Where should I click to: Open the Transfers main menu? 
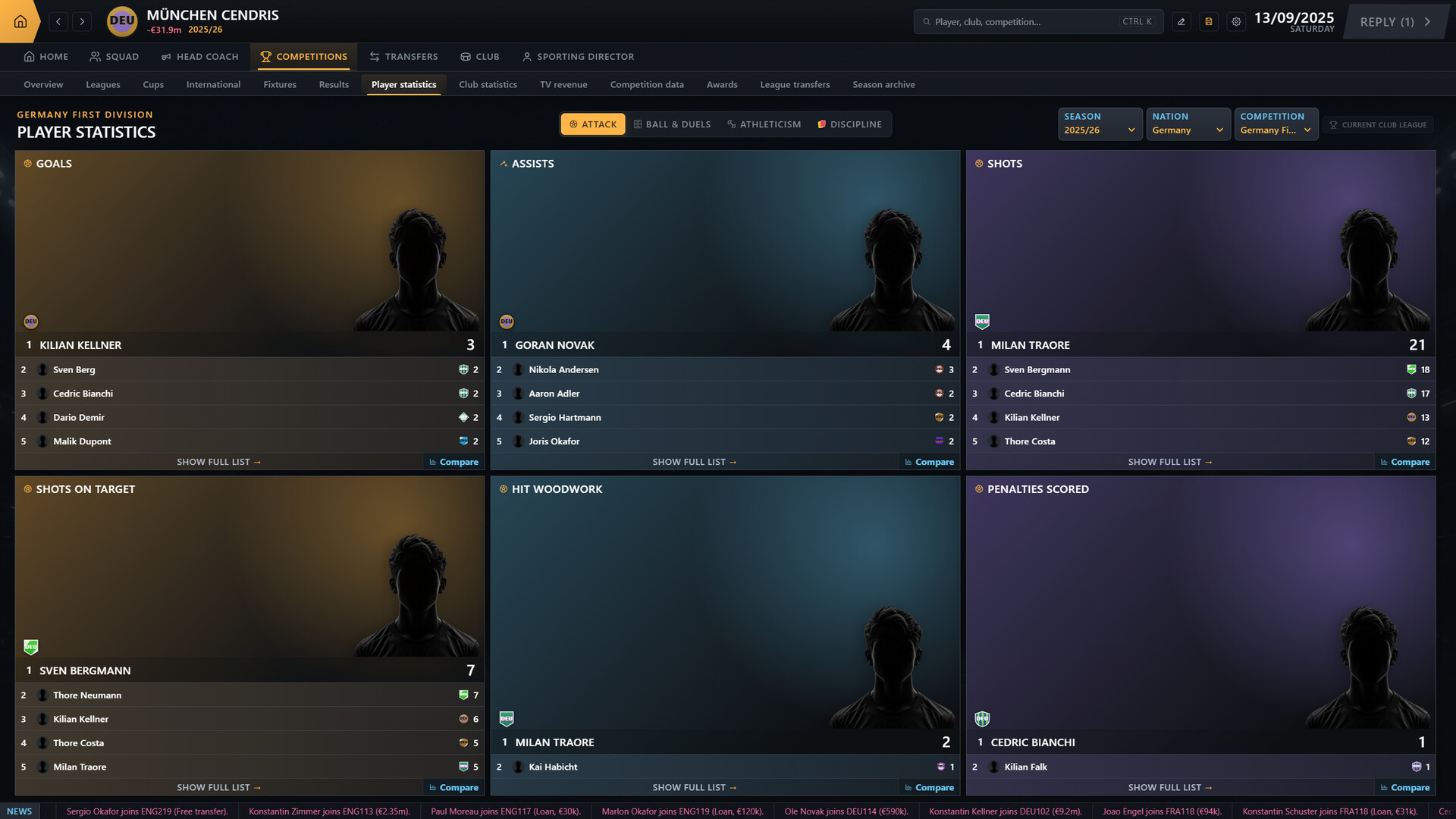click(403, 57)
